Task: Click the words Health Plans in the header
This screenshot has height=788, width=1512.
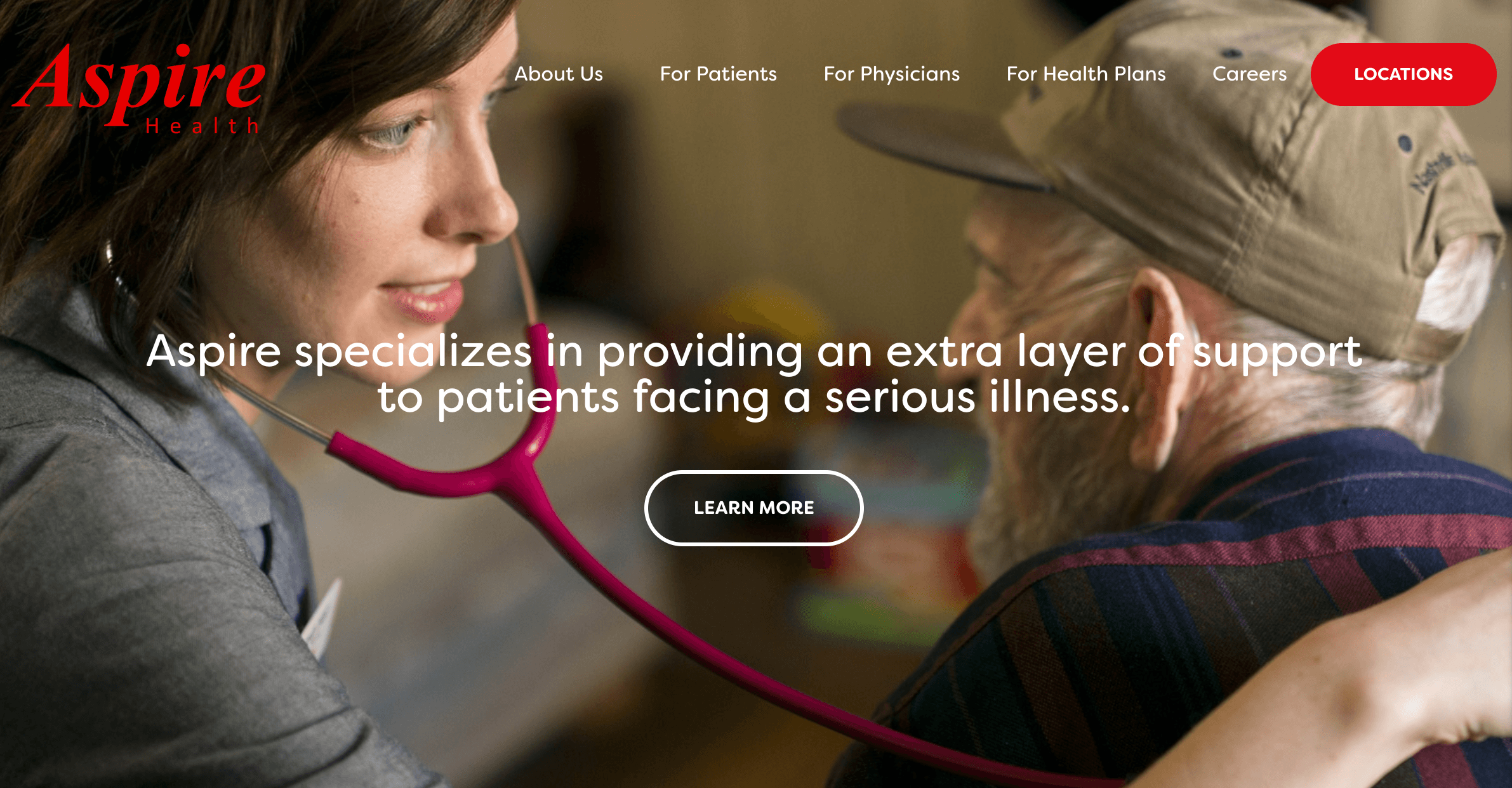Action: point(1104,74)
